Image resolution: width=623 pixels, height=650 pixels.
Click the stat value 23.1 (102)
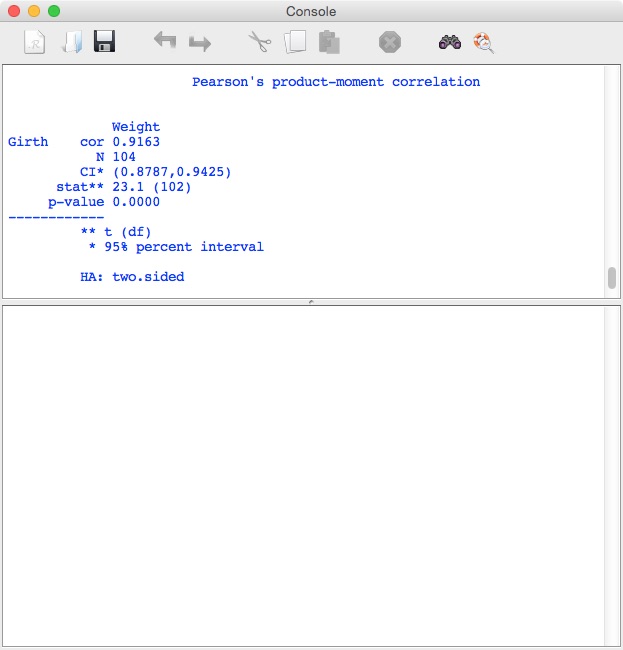152,187
